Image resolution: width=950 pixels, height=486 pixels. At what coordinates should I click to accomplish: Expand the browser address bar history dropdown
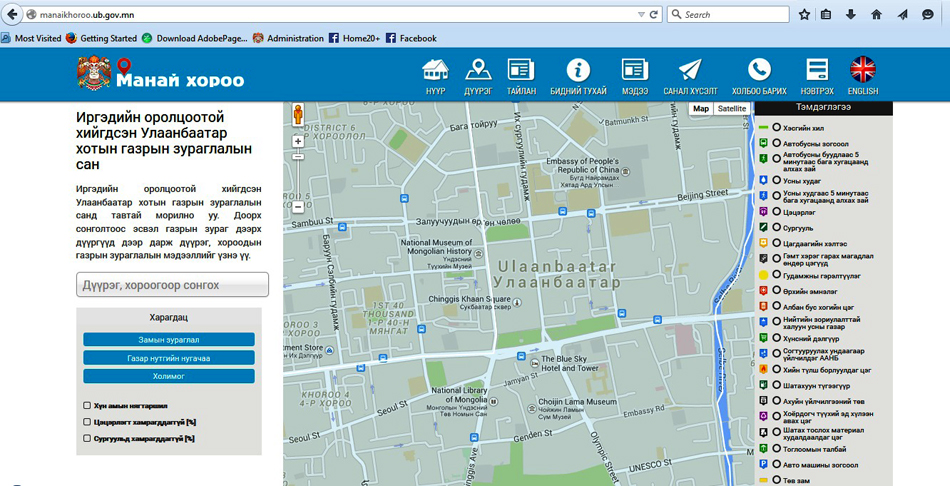pyautogui.click(x=641, y=15)
